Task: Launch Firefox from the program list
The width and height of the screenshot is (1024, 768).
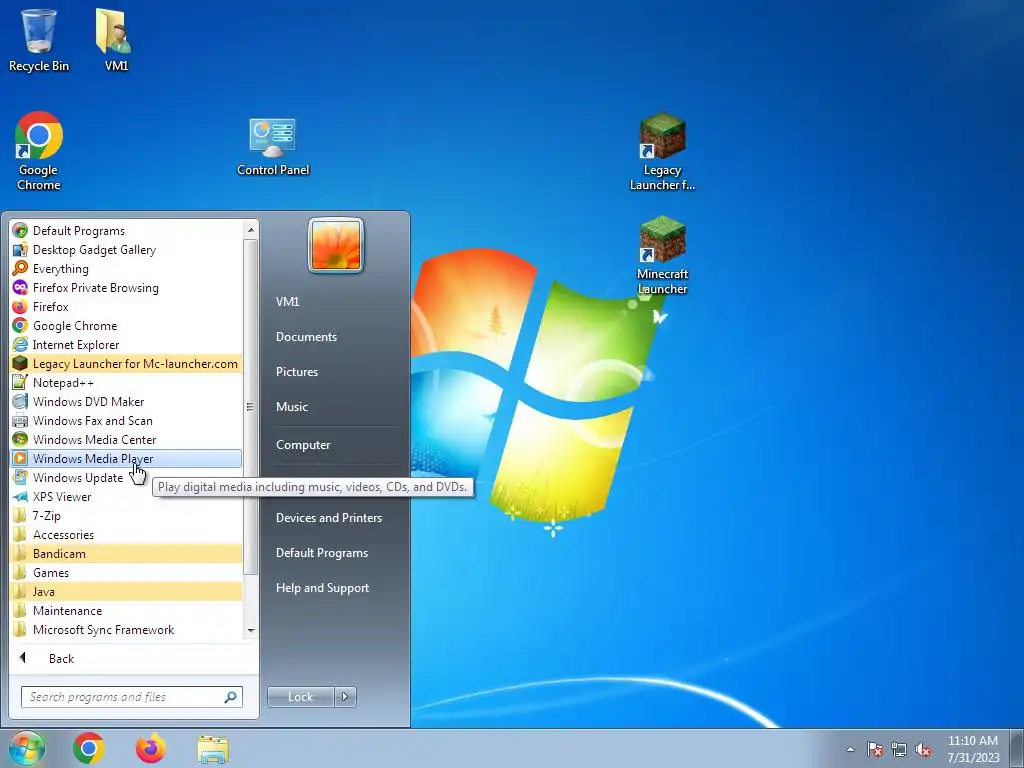Action: [x=126, y=306]
